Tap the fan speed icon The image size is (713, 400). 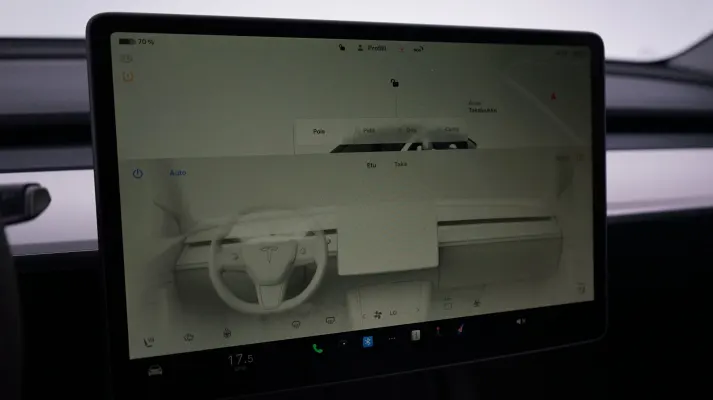tap(378, 315)
